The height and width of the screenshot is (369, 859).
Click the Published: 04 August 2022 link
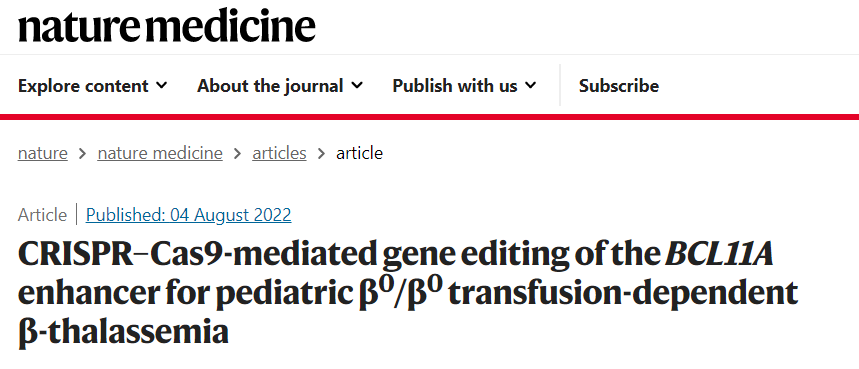click(188, 215)
